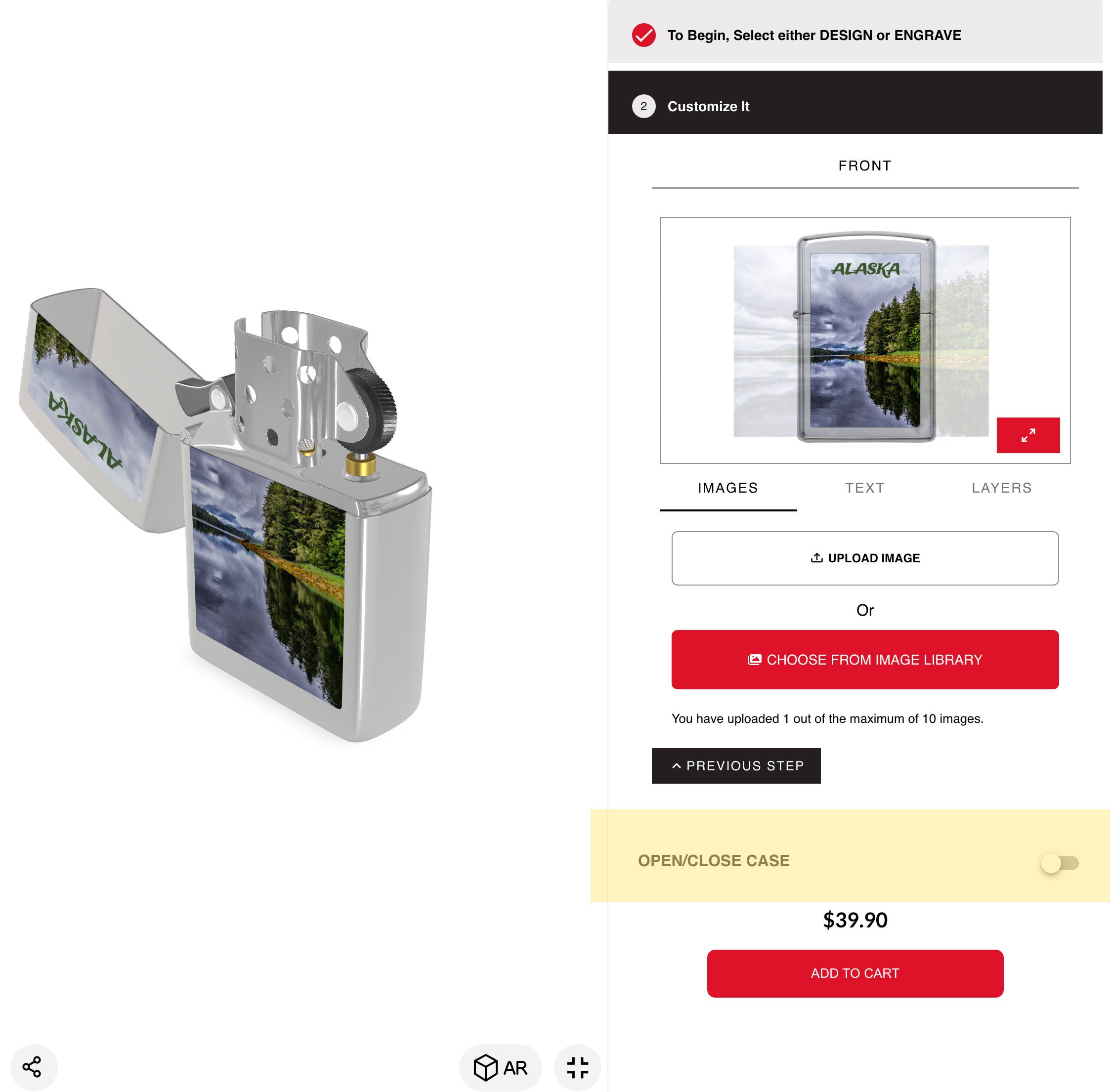Select the AR view icon
The image size is (1110, 1092).
point(501,1066)
